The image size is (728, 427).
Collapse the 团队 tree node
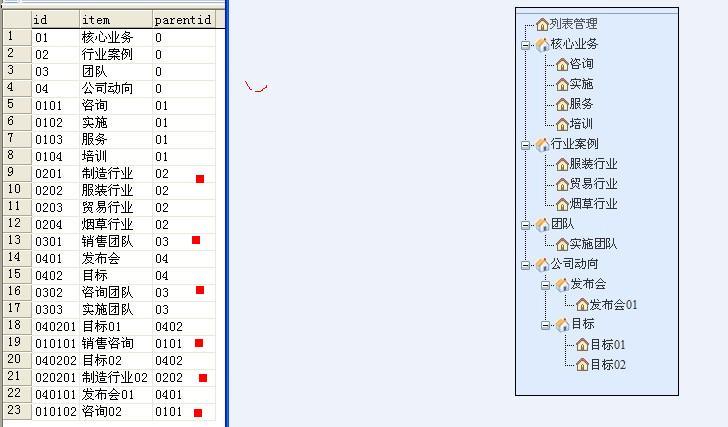click(525, 225)
